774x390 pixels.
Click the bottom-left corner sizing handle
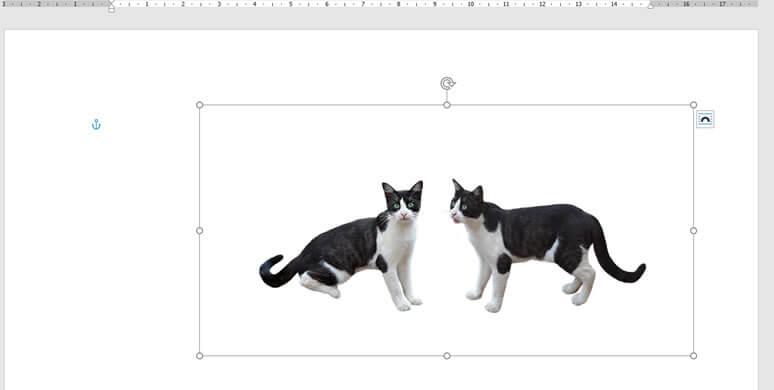(x=199, y=355)
